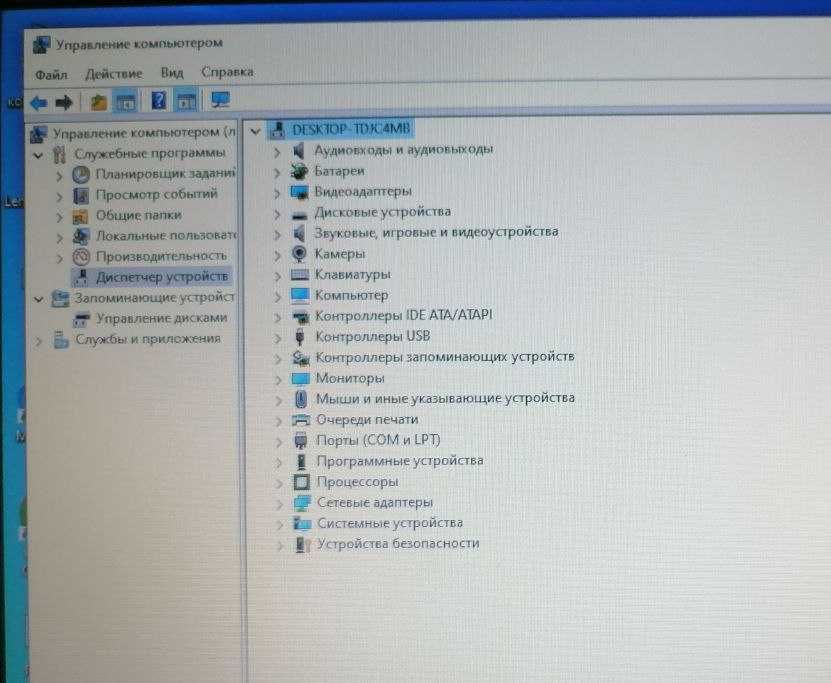Viewport: 831px width, 683px height.
Task: Click the Производительность gauge icon
Action: pyautogui.click(x=81, y=257)
